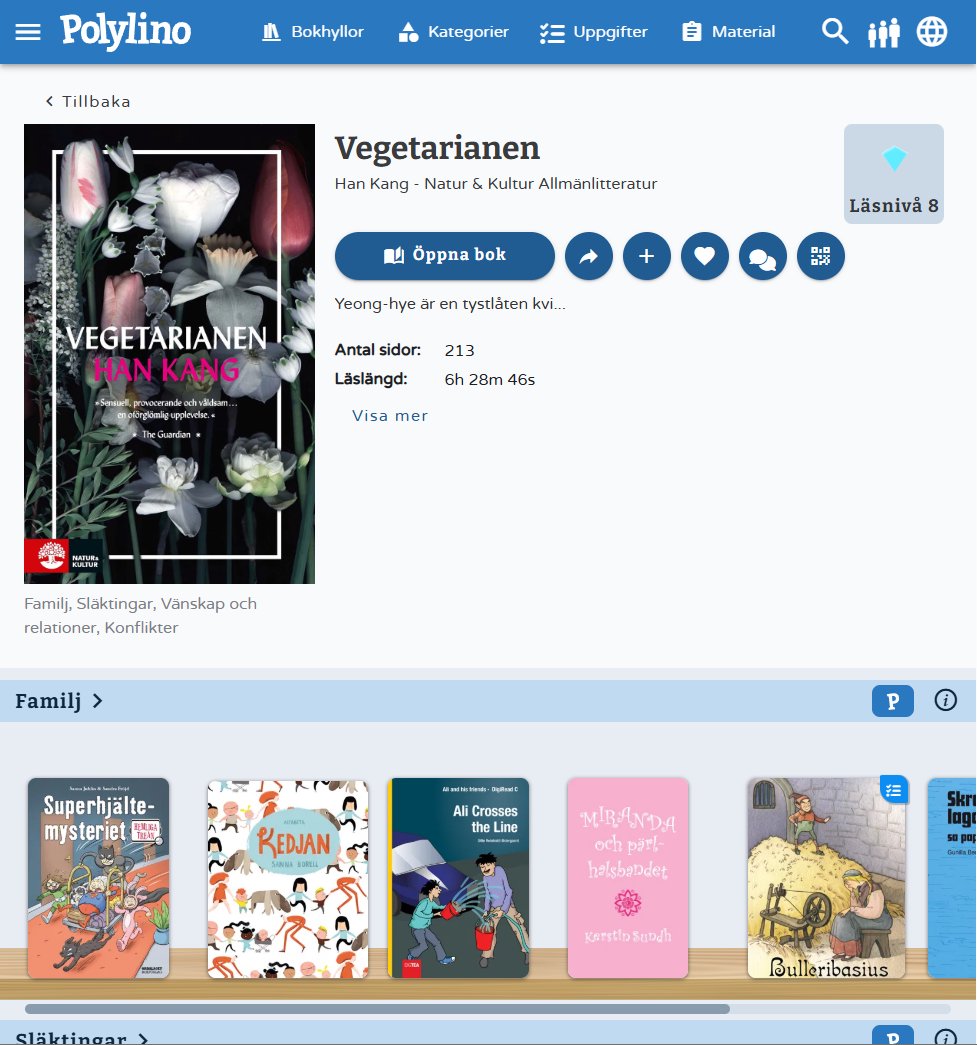Open the Uppgifter menu item
The width and height of the screenshot is (977, 1045).
click(x=593, y=32)
